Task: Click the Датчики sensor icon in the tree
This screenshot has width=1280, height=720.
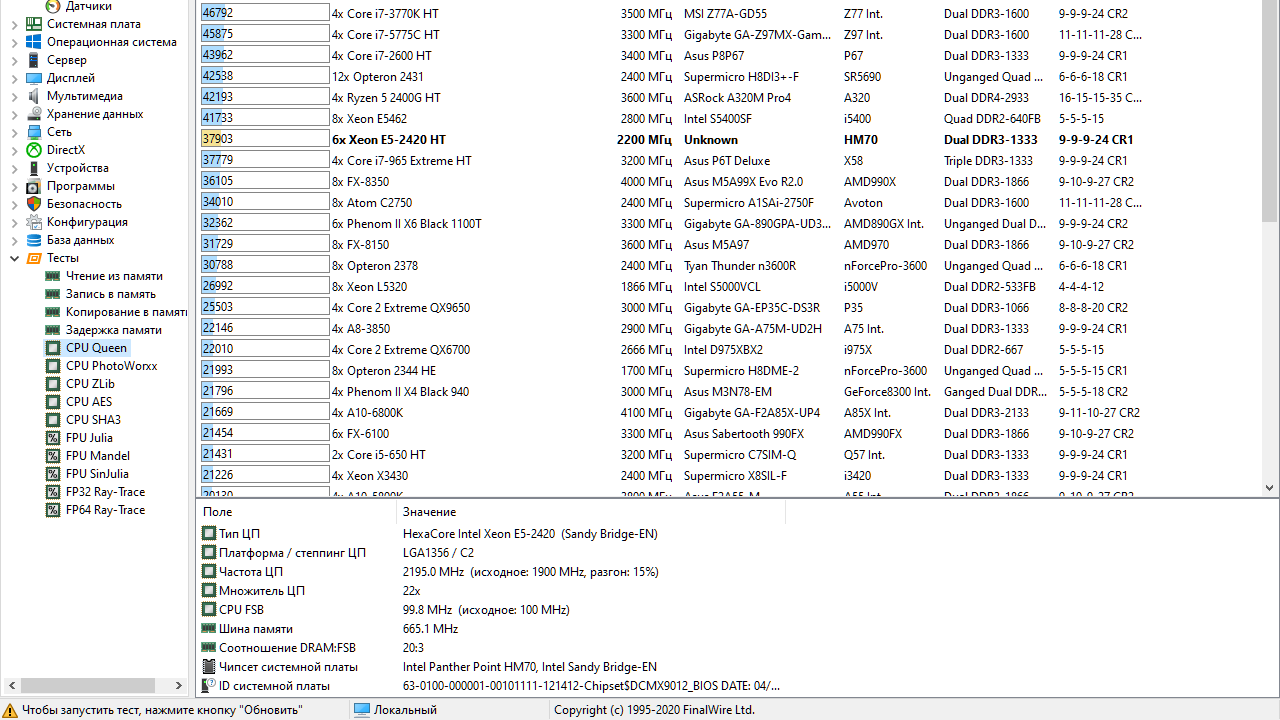Action: [x=53, y=6]
